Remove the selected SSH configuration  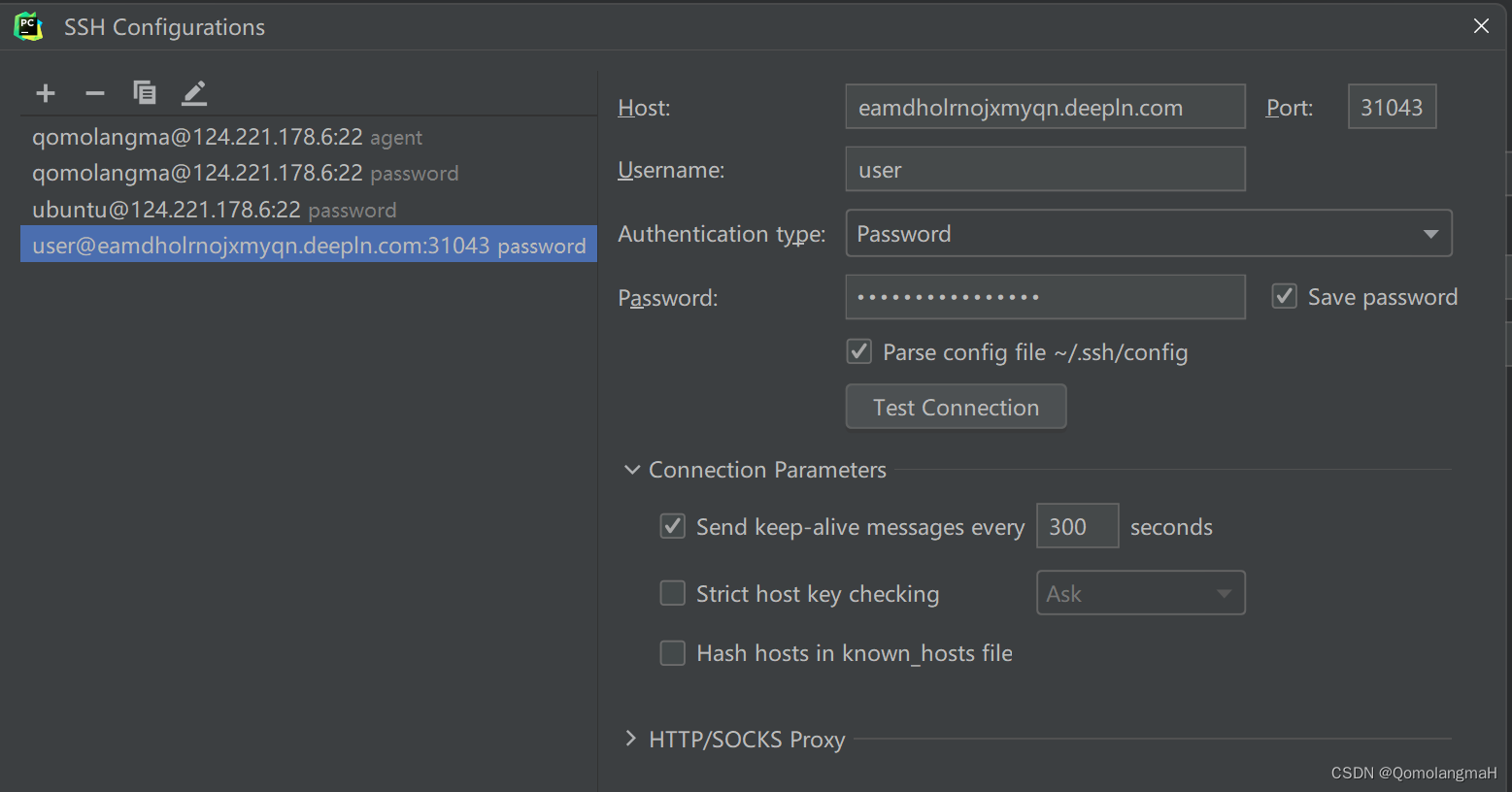pos(94,92)
